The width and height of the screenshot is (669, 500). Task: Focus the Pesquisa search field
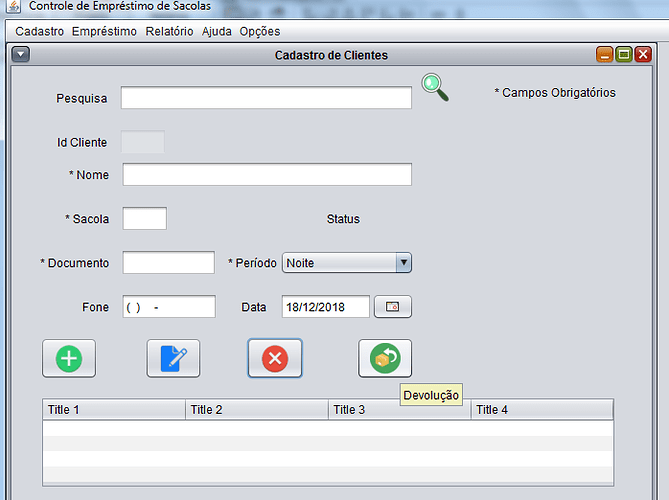tap(266, 98)
